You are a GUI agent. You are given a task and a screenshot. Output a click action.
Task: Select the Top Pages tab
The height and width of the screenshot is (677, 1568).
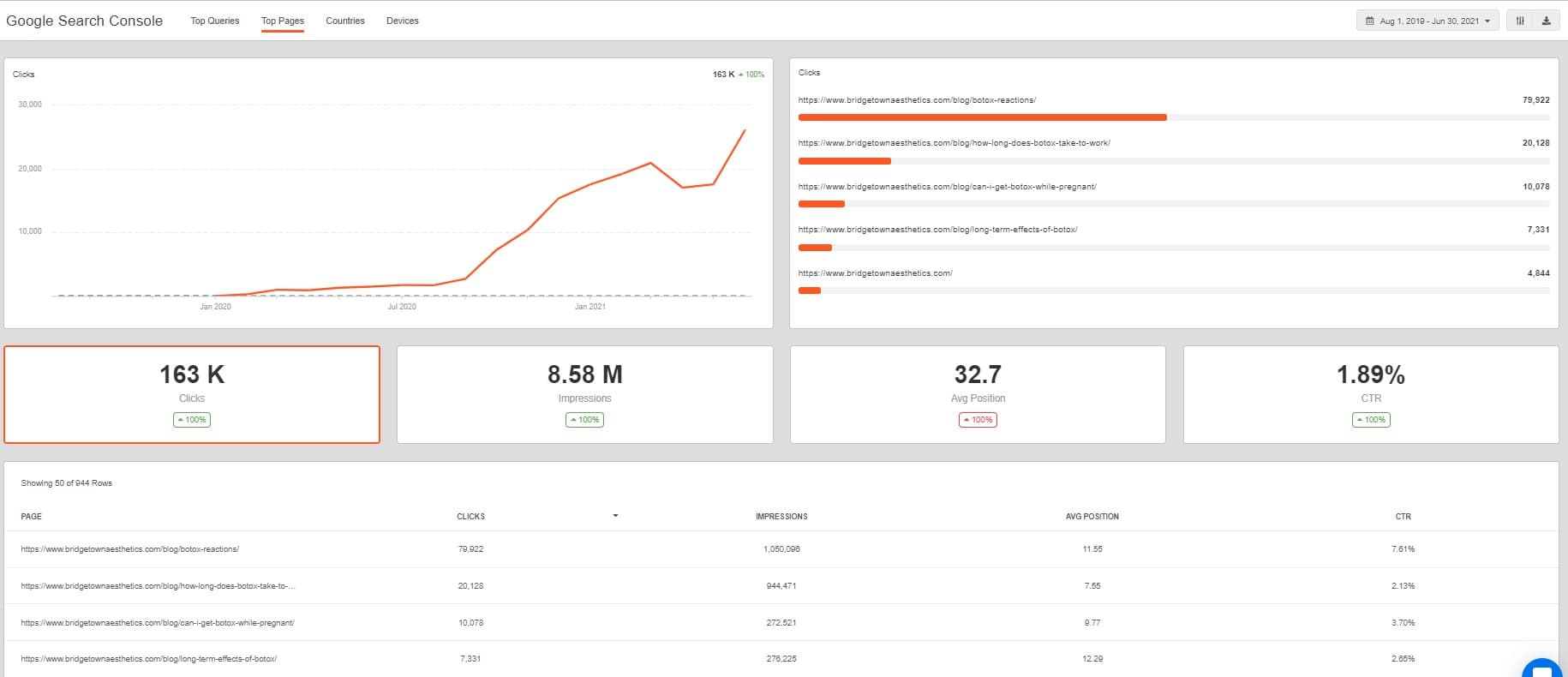pyautogui.click(x=283, y=21)
